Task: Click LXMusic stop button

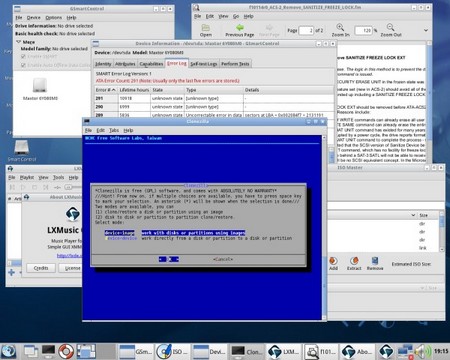Action: click(x=34, y=187)
